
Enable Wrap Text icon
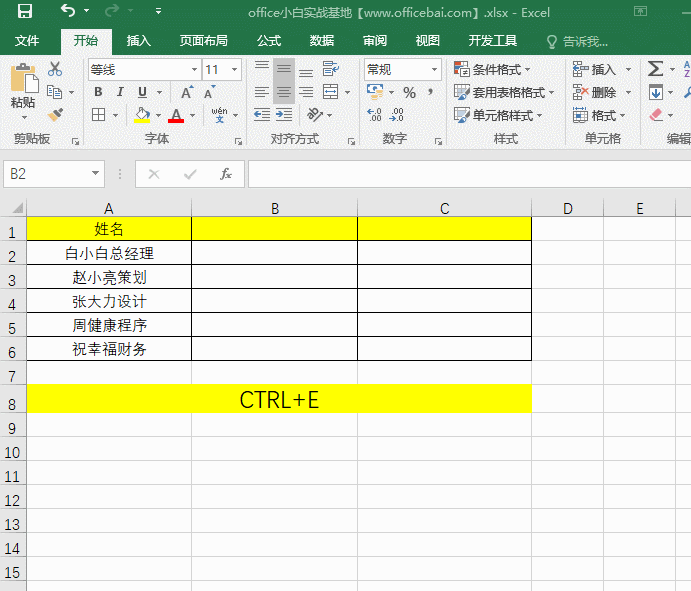pyautogui.click(x=331, y=69)
